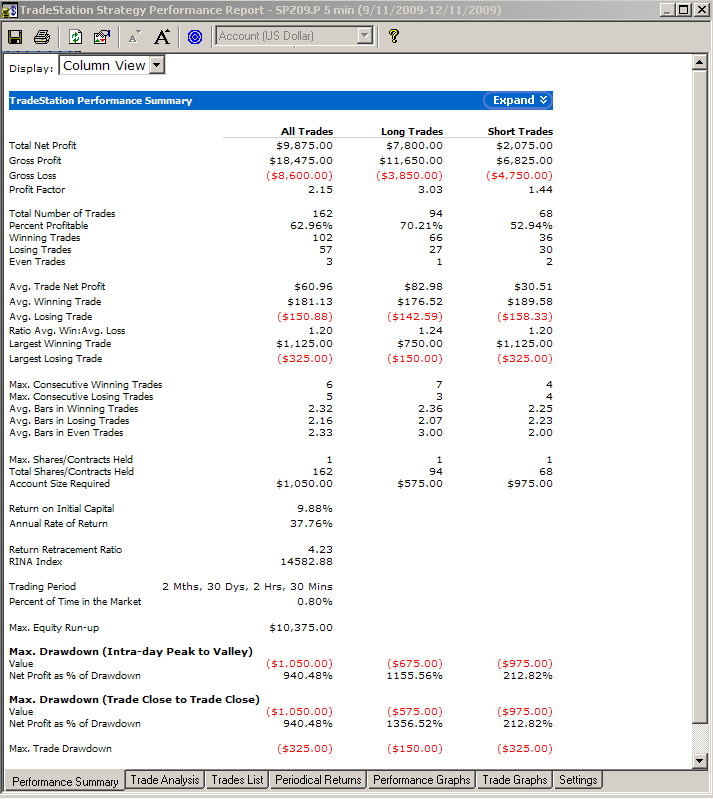This screenshot has width=713, height=799.
Task: Click the Save report floppy disk icon
Action: 15,37
